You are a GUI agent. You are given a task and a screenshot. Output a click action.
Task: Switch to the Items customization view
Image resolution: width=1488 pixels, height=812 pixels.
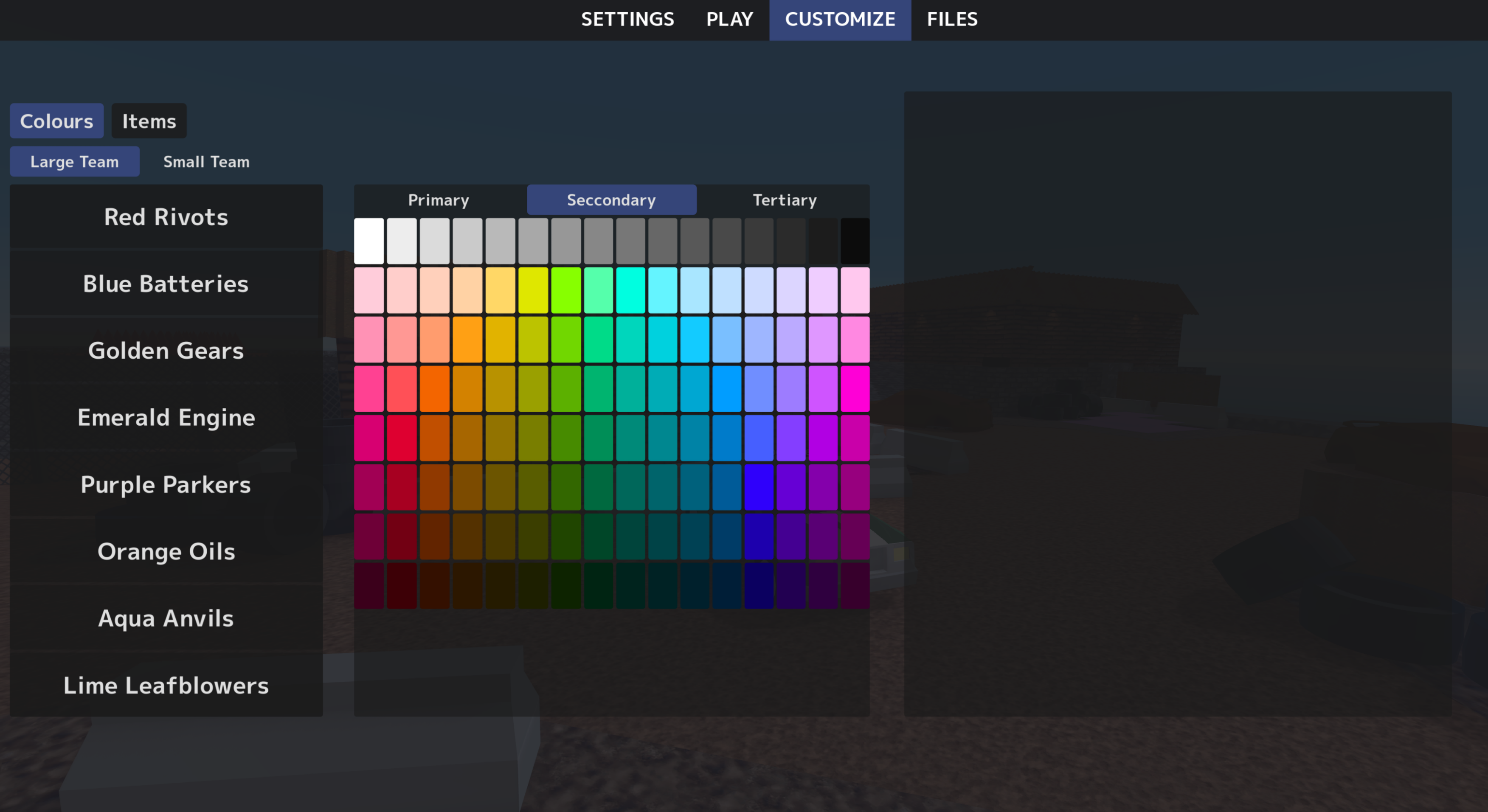point(149,121)
